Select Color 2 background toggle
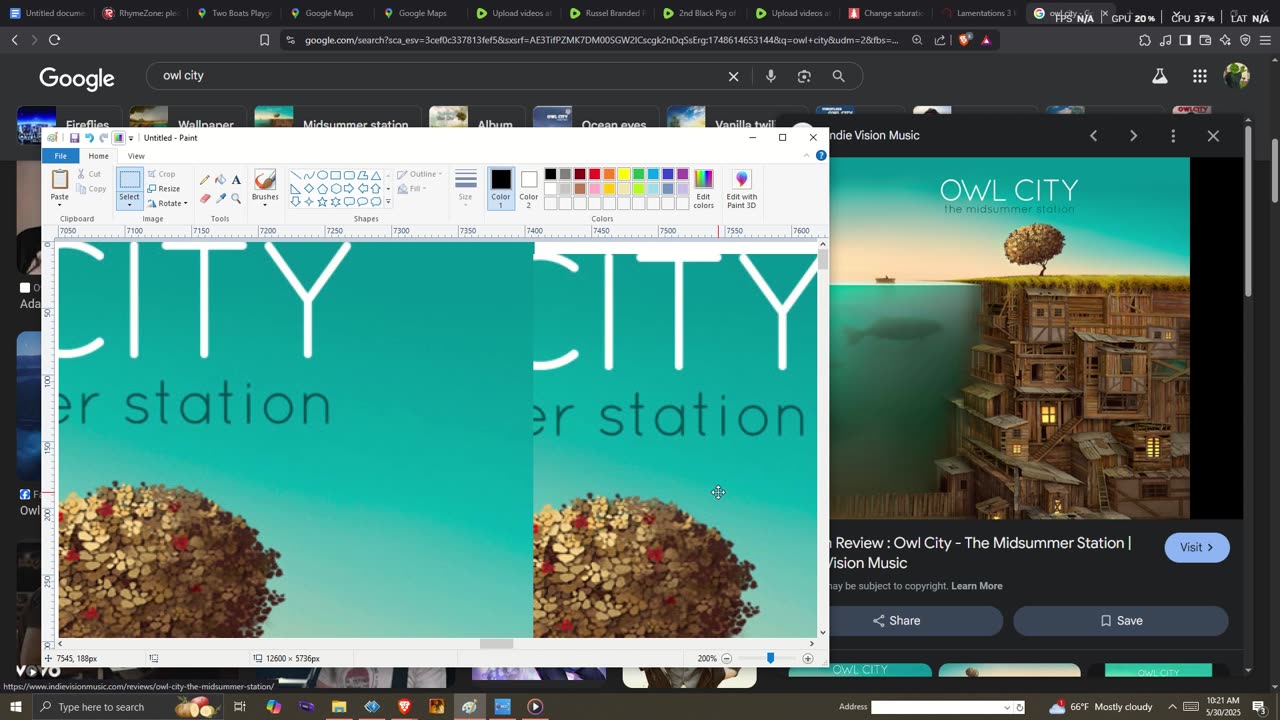The width and height of the screenshot is (1280, 720). click(x=529, y=188)
